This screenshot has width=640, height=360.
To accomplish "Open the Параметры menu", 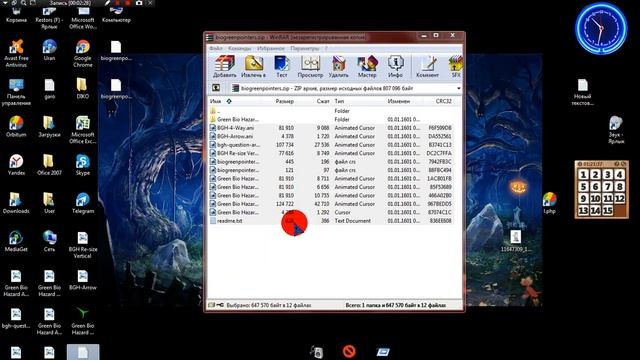I will pos(304,48).
